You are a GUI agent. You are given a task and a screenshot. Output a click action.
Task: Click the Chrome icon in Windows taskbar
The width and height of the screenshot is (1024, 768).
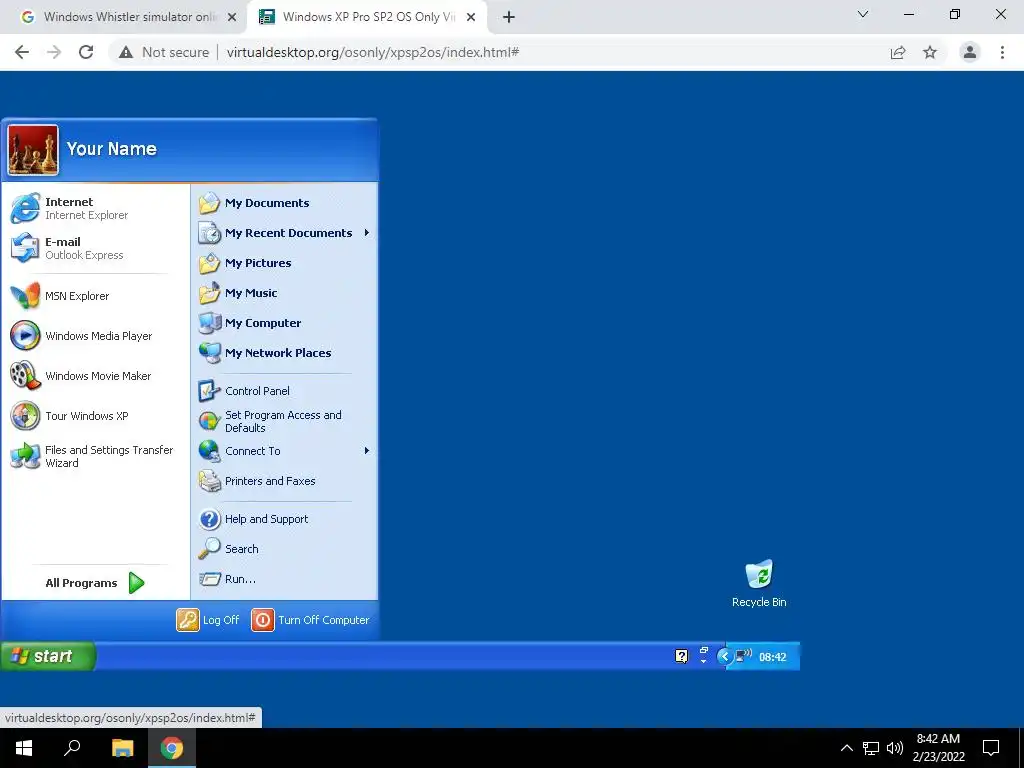pyautogui.click(x=172, y=748)
